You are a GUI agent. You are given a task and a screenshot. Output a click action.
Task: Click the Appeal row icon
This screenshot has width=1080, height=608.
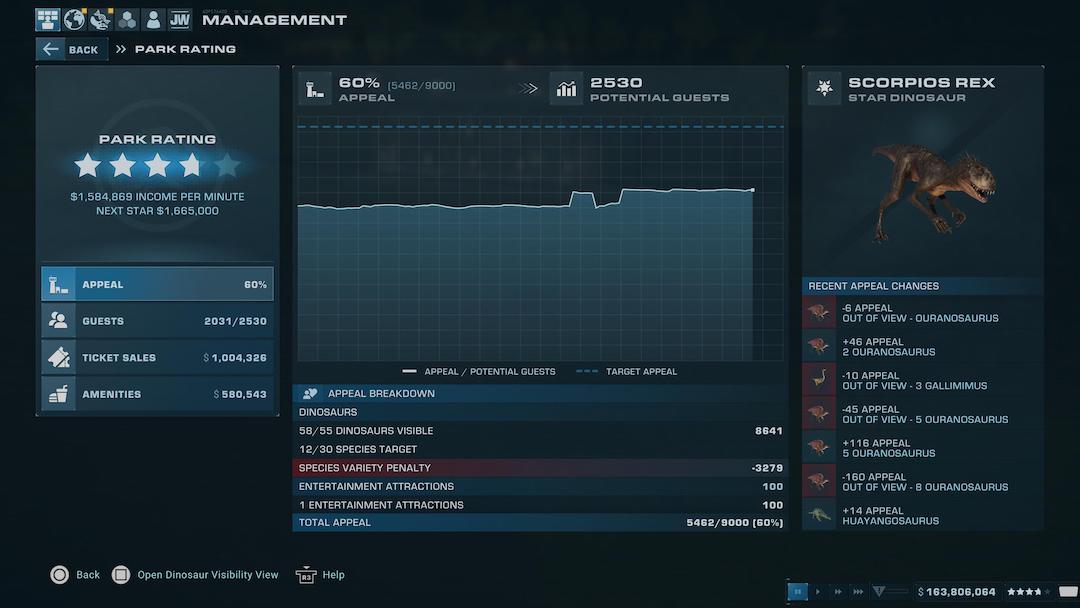59,284
